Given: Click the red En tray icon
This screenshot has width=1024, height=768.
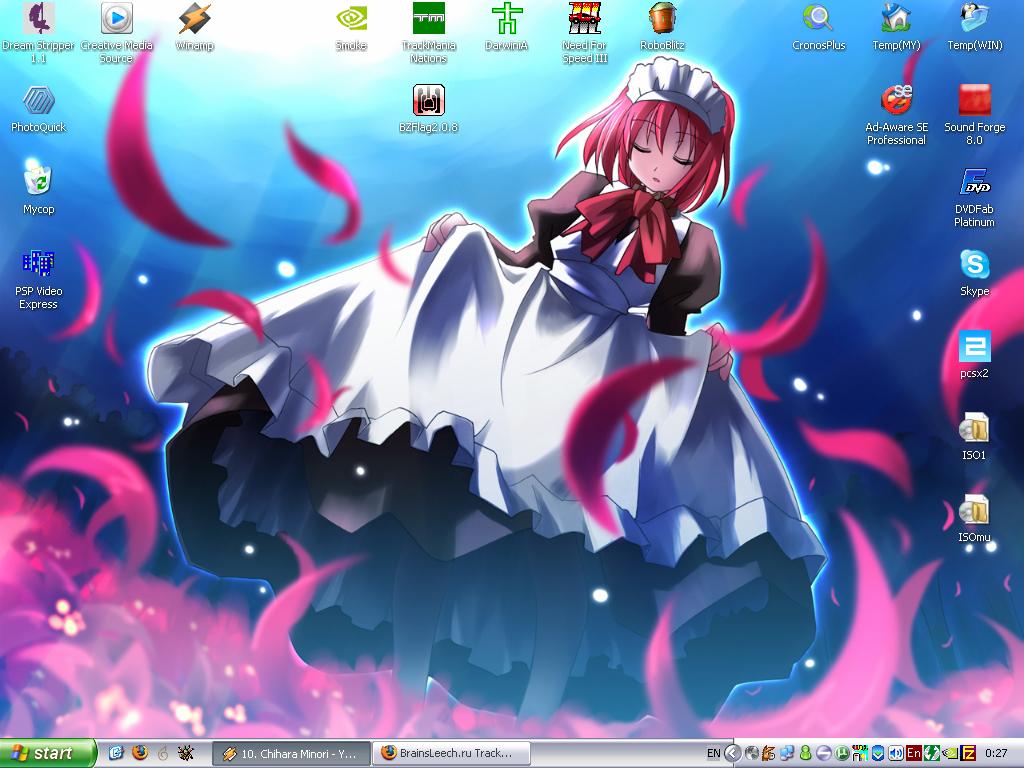Looking at the screenshot, I should 914,753.
